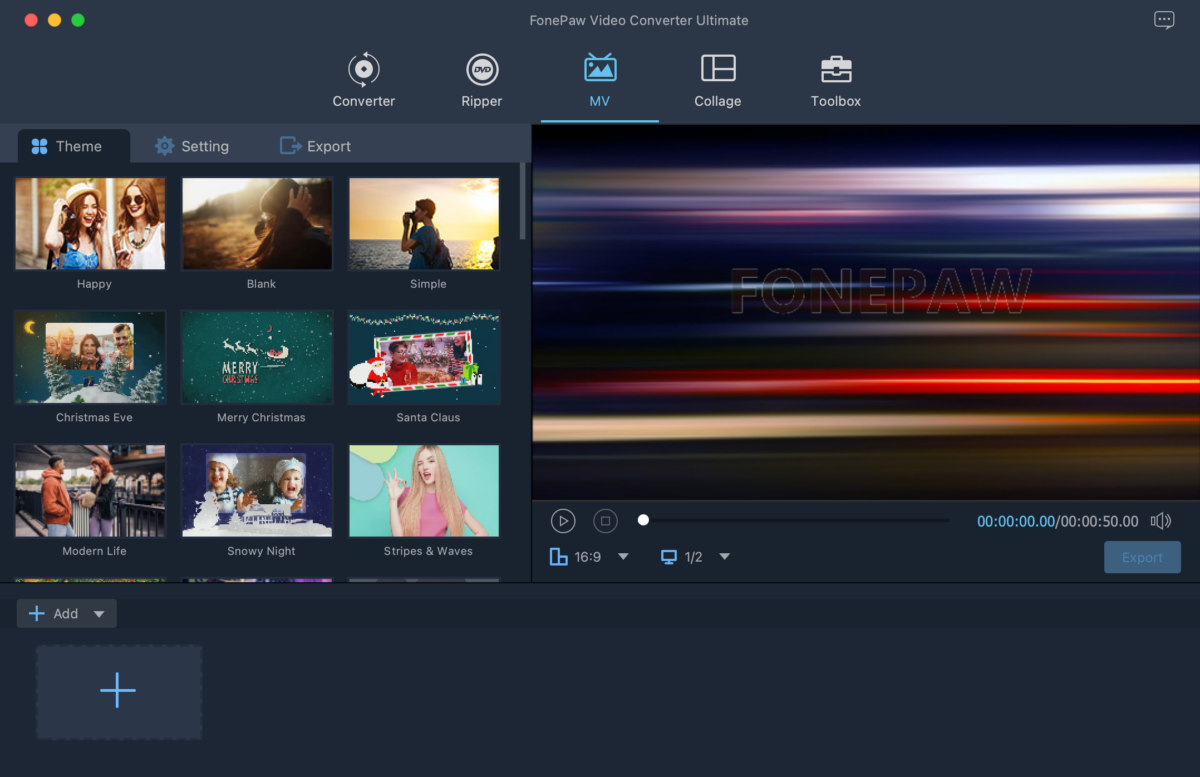Click the aspect ratio layout icon
The width and height of the screenshot is (1200, 777).
tap(558, 557)
